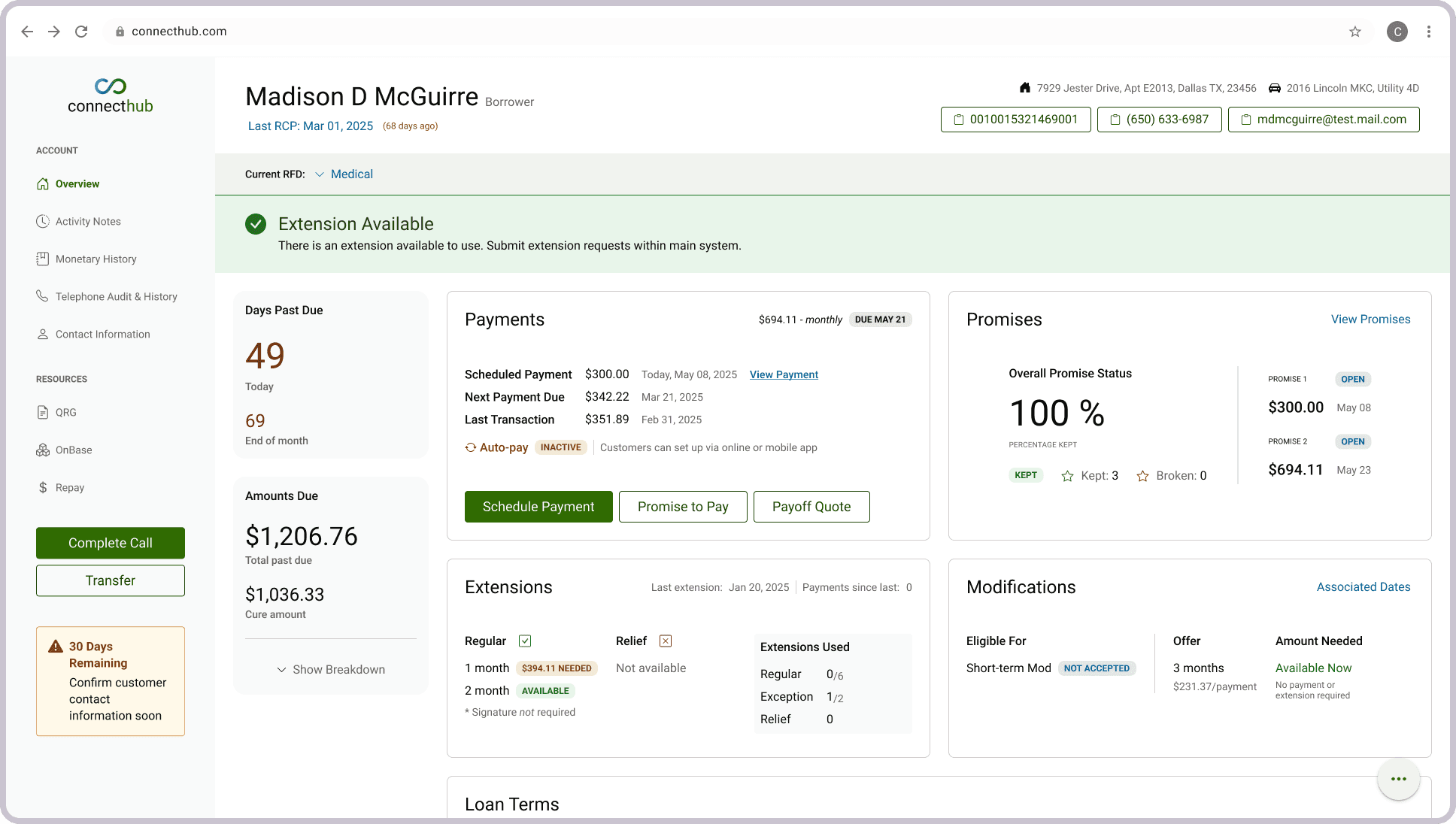
Task: Click the Kept star icon
Action: pyautogui.click(x=1067, y=476)
